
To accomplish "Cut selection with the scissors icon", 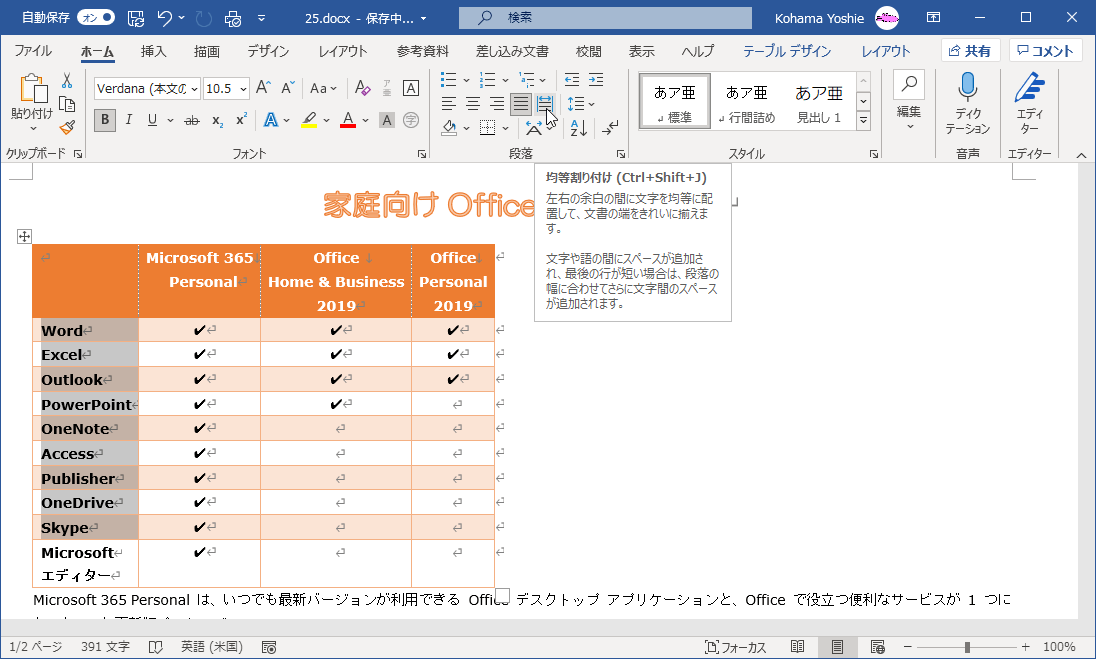I will coord(67,81).
